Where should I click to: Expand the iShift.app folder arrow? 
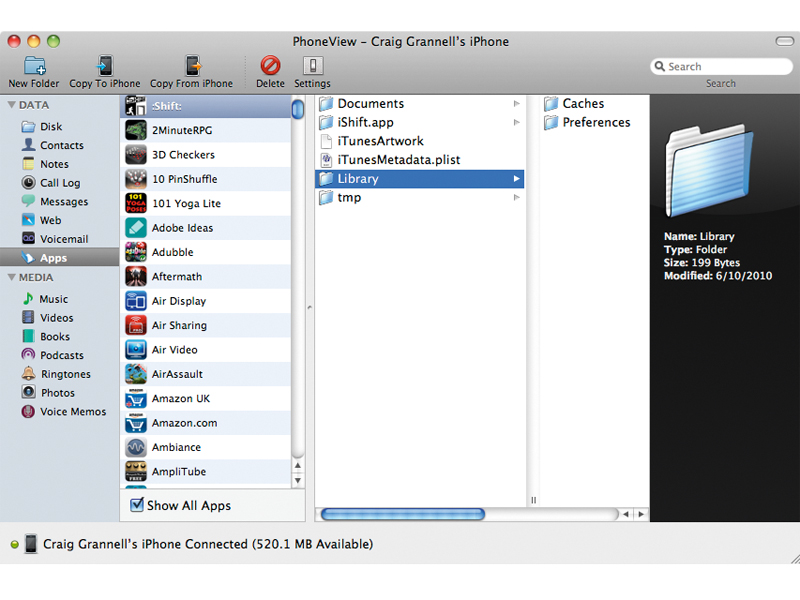tap(516, 122)
